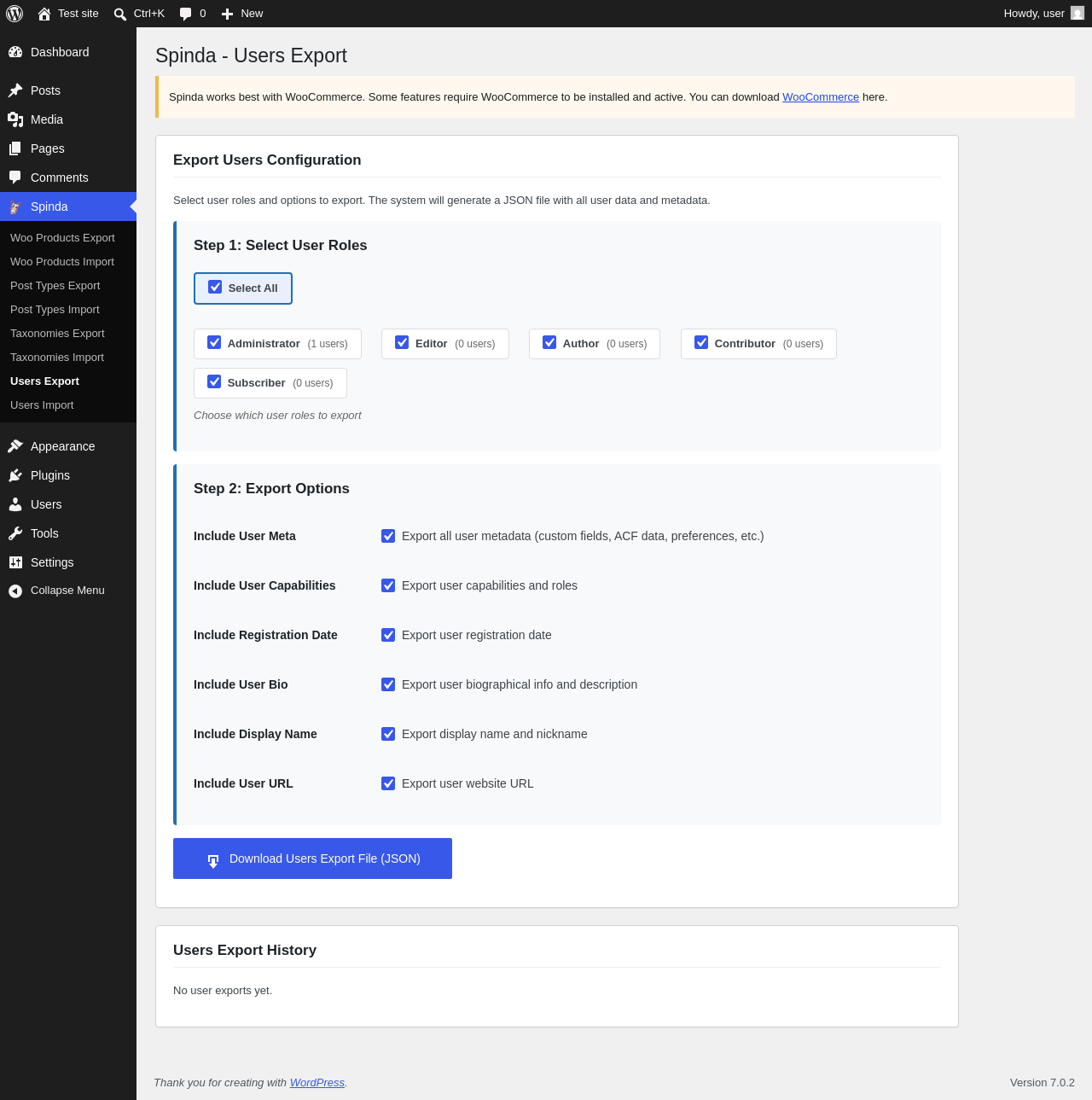Click the Settings sliders icon
Viewport: 1092px width, 1100px height.
(15, 562)
